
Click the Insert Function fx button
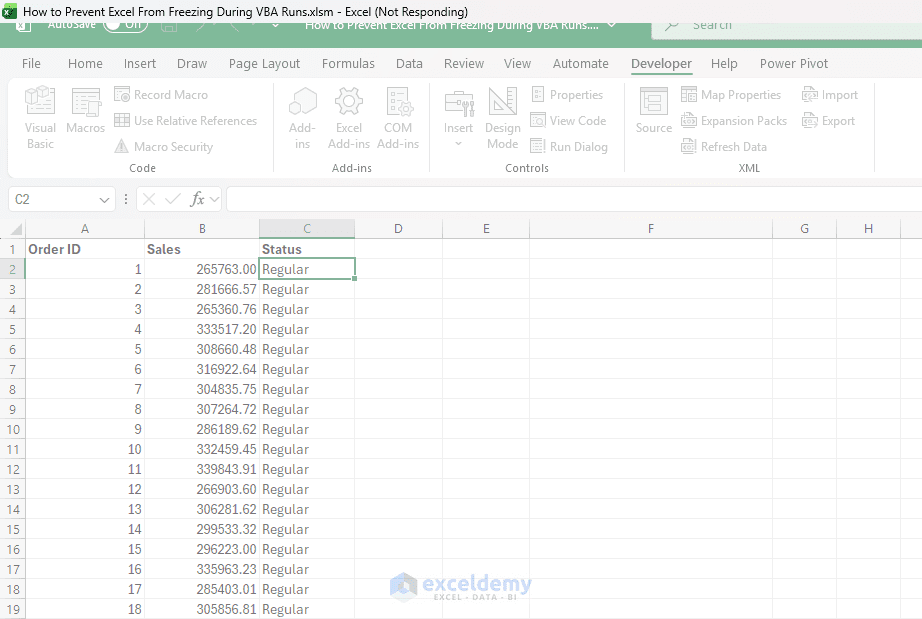197,199
